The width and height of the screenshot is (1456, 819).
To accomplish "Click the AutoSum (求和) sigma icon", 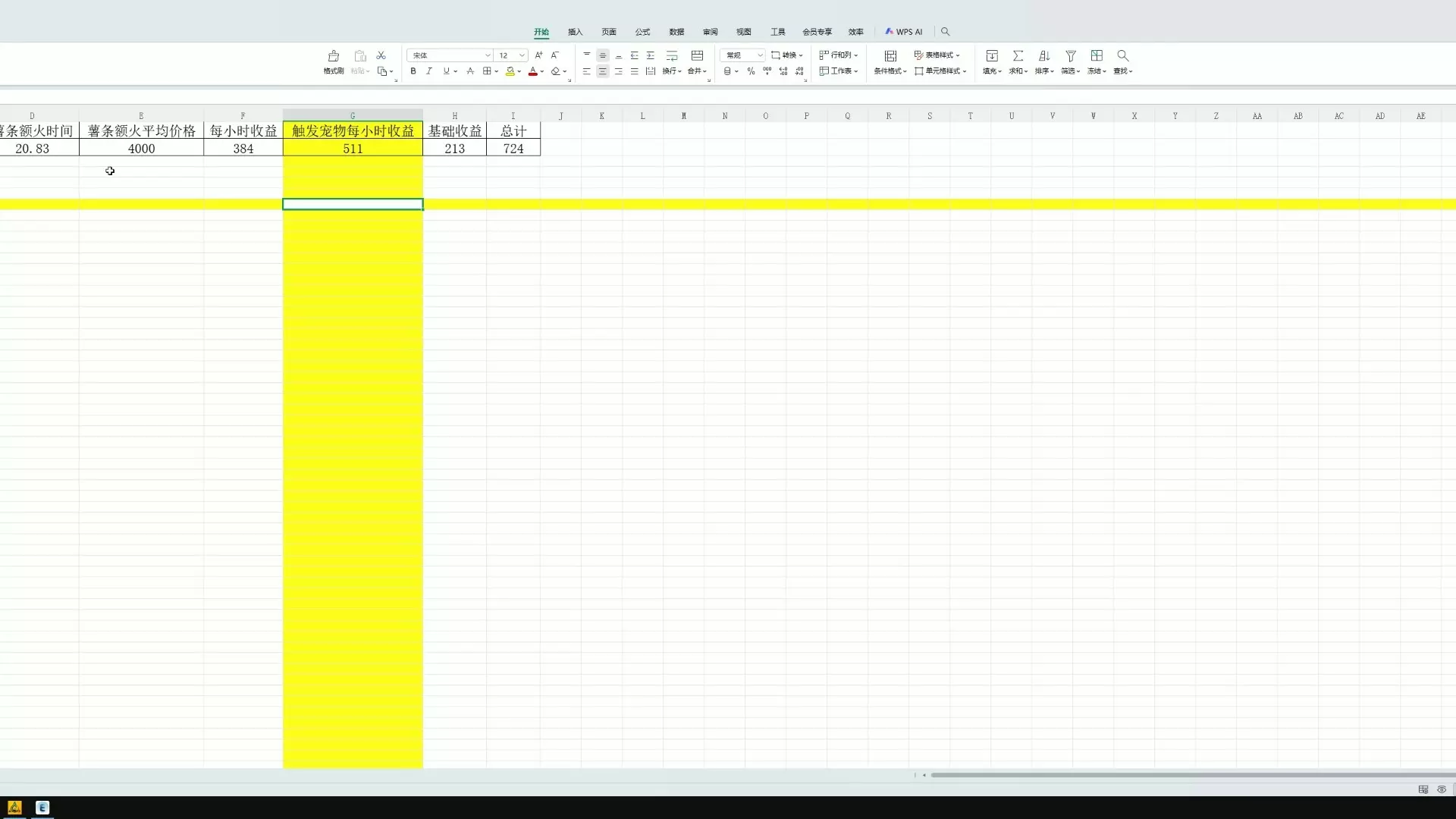I will point(1018,56).
